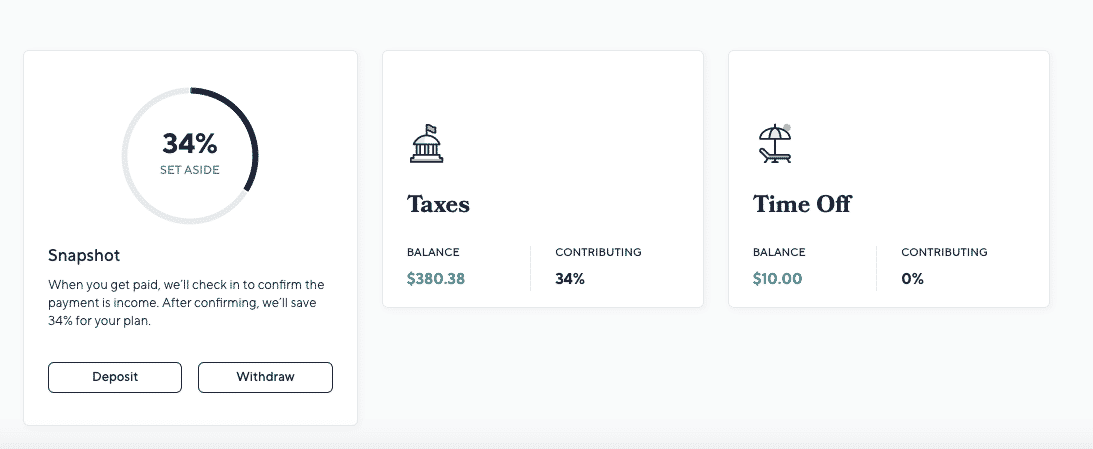Image resolution: width=1093 pixels, height=449 pixels.
Task: Click the 34% percentage in the ring
Action: 190,144
